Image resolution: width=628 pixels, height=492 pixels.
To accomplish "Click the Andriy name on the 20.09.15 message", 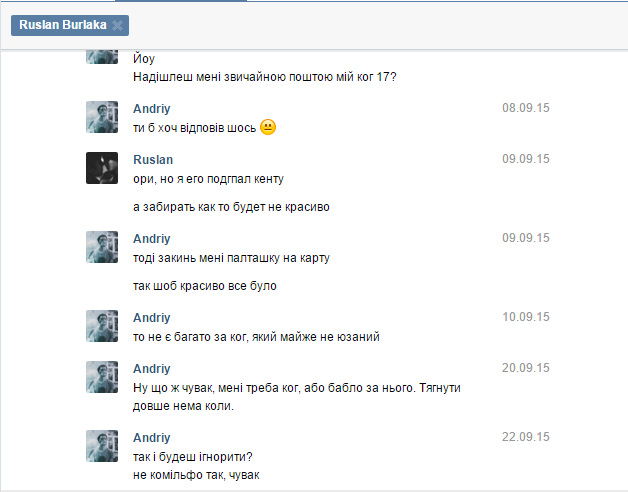I will click(152, 368).
